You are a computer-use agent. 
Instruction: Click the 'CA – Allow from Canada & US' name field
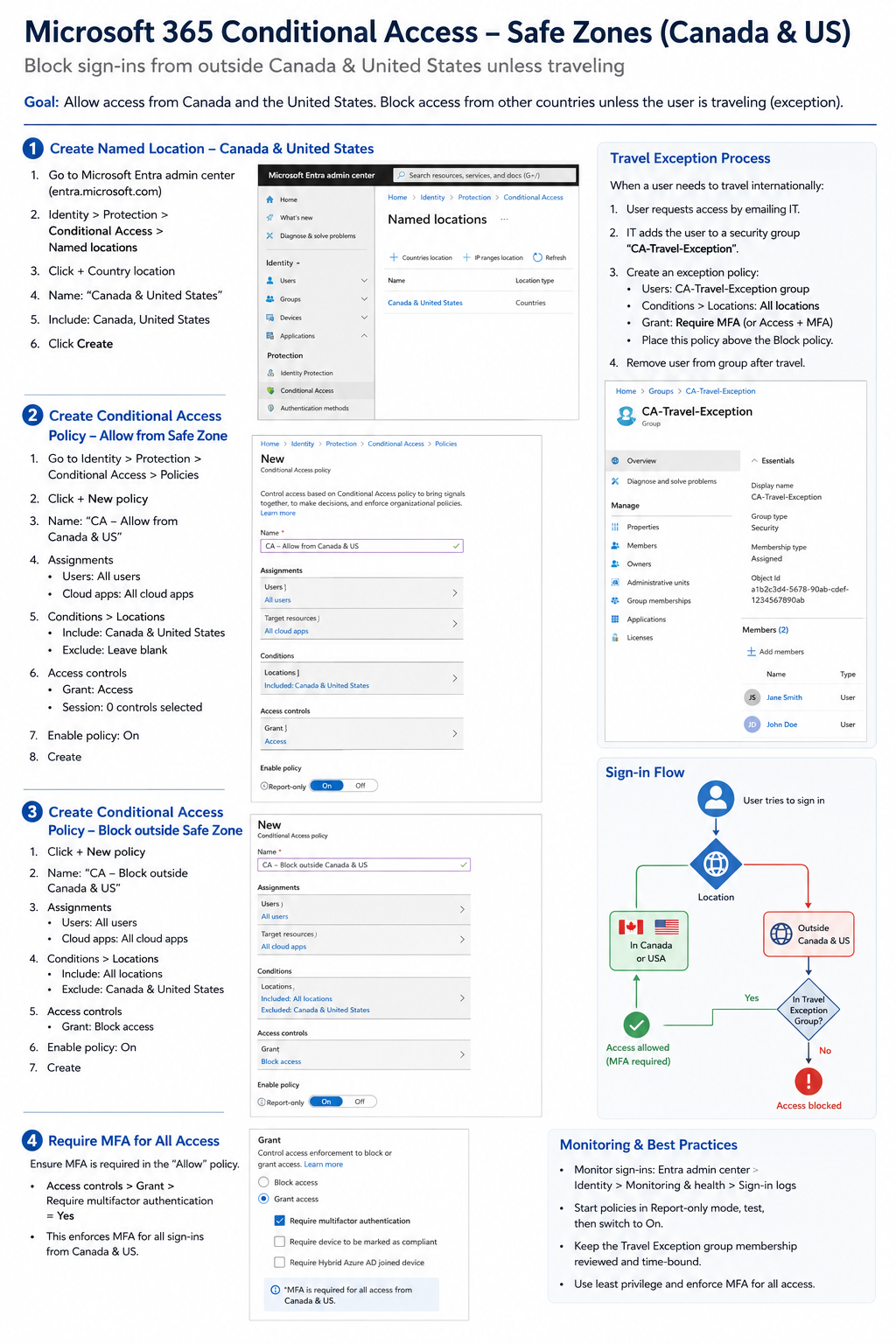pyautogui.click(x=361, y=546)
